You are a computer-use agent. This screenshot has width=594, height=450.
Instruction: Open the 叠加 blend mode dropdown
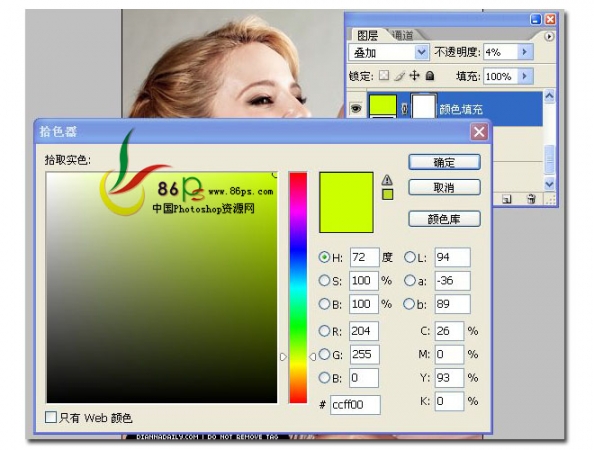point(389,52)
